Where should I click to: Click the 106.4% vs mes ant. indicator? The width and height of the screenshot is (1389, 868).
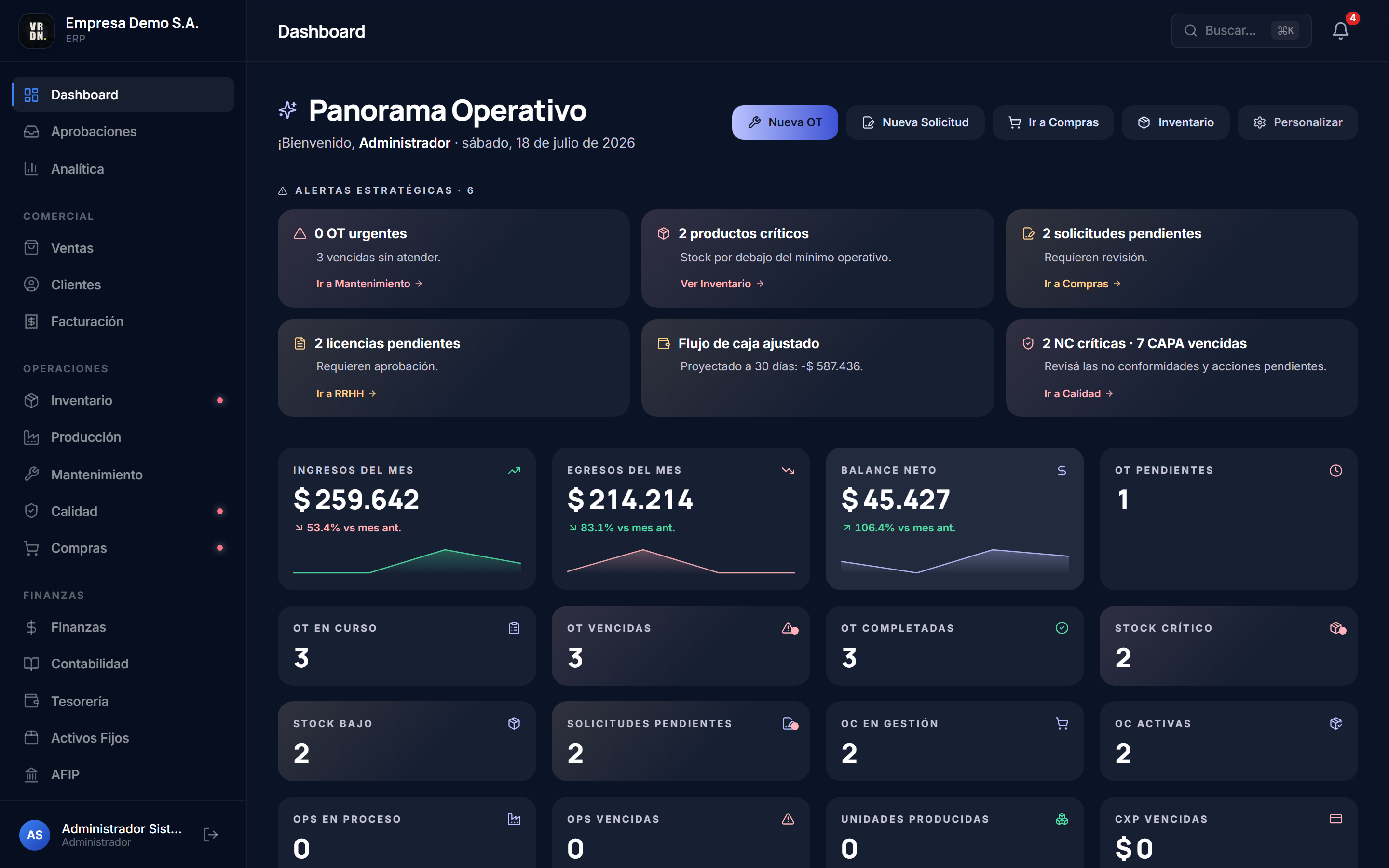click(x=899, y=528)
